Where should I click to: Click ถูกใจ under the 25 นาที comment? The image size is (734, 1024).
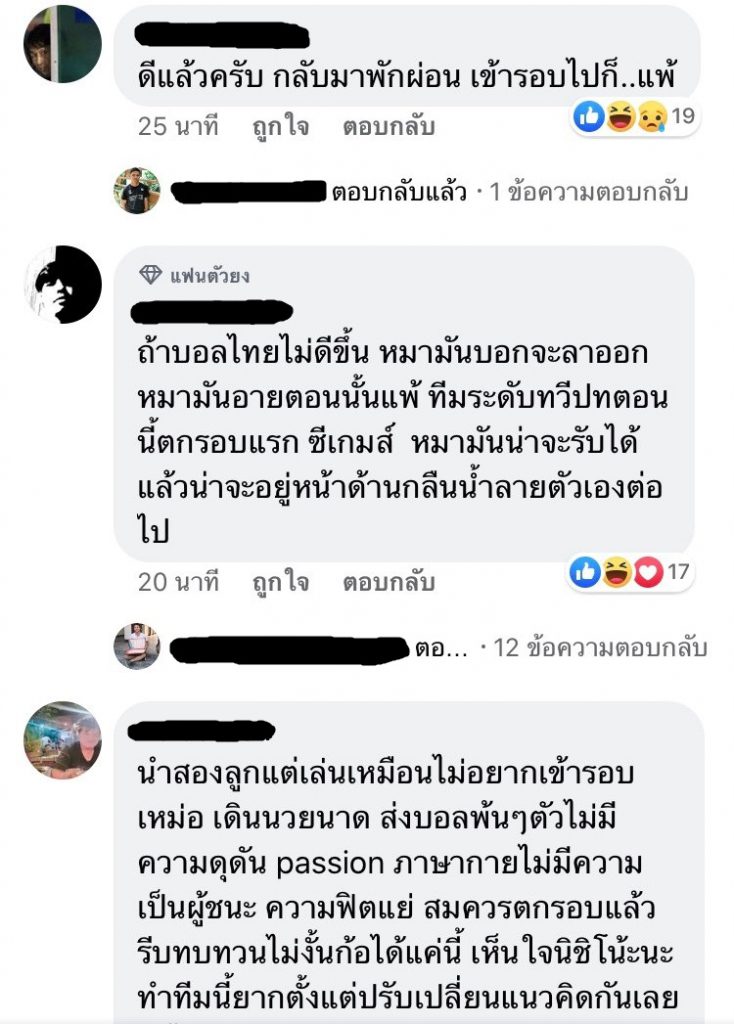tap(281, 126)
